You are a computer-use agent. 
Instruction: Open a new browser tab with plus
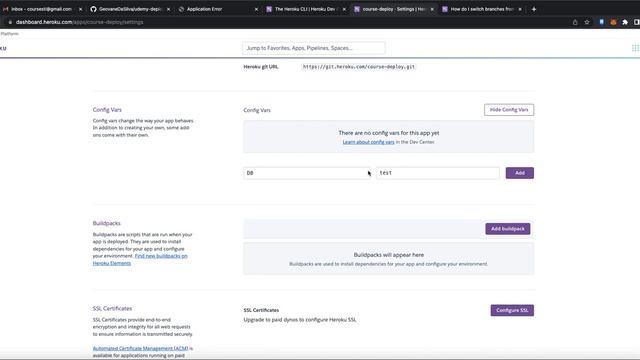coord(533,9)
